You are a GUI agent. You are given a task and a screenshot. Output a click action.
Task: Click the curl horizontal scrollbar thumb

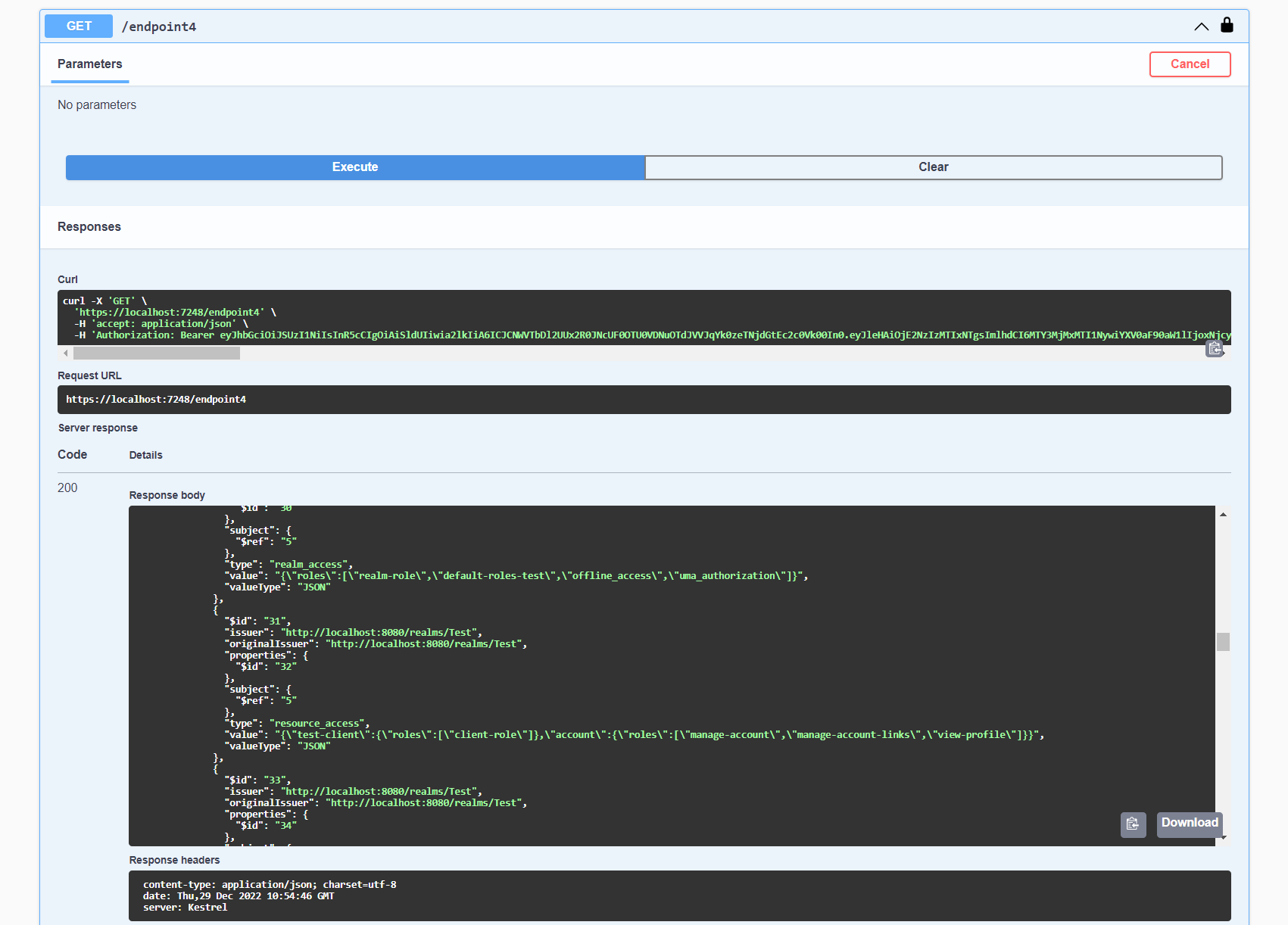click(157, 353)
